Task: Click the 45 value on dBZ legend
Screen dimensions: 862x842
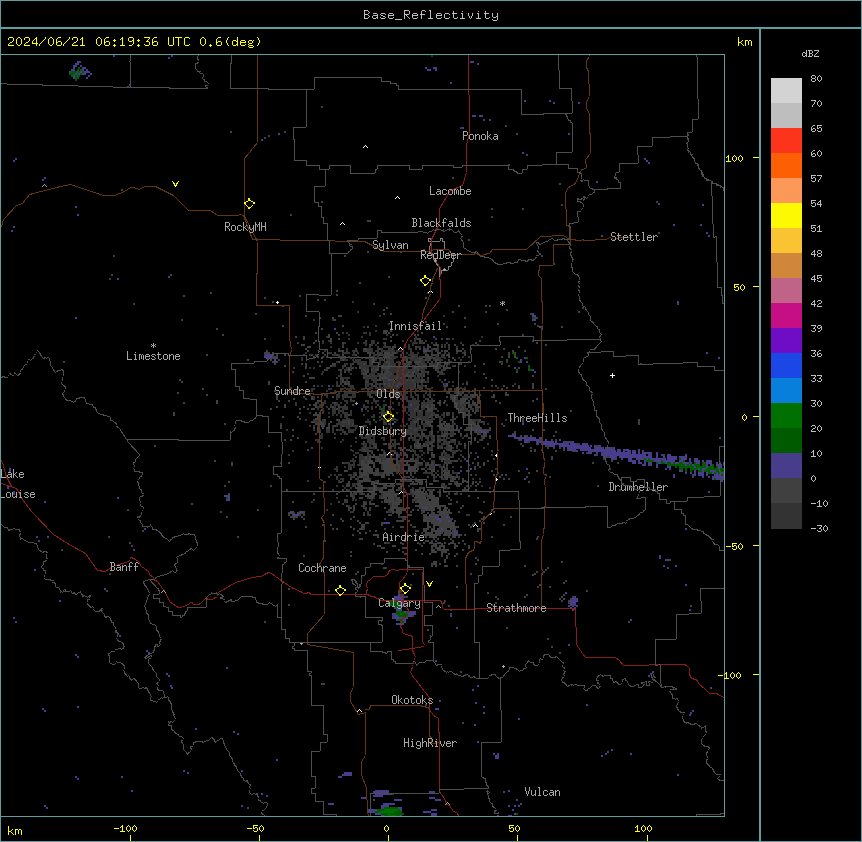Action: [x=816, y=279]
